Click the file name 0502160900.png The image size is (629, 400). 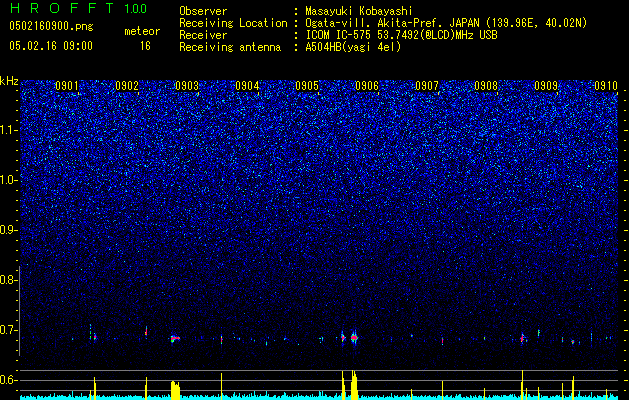[x=51, y=26]
